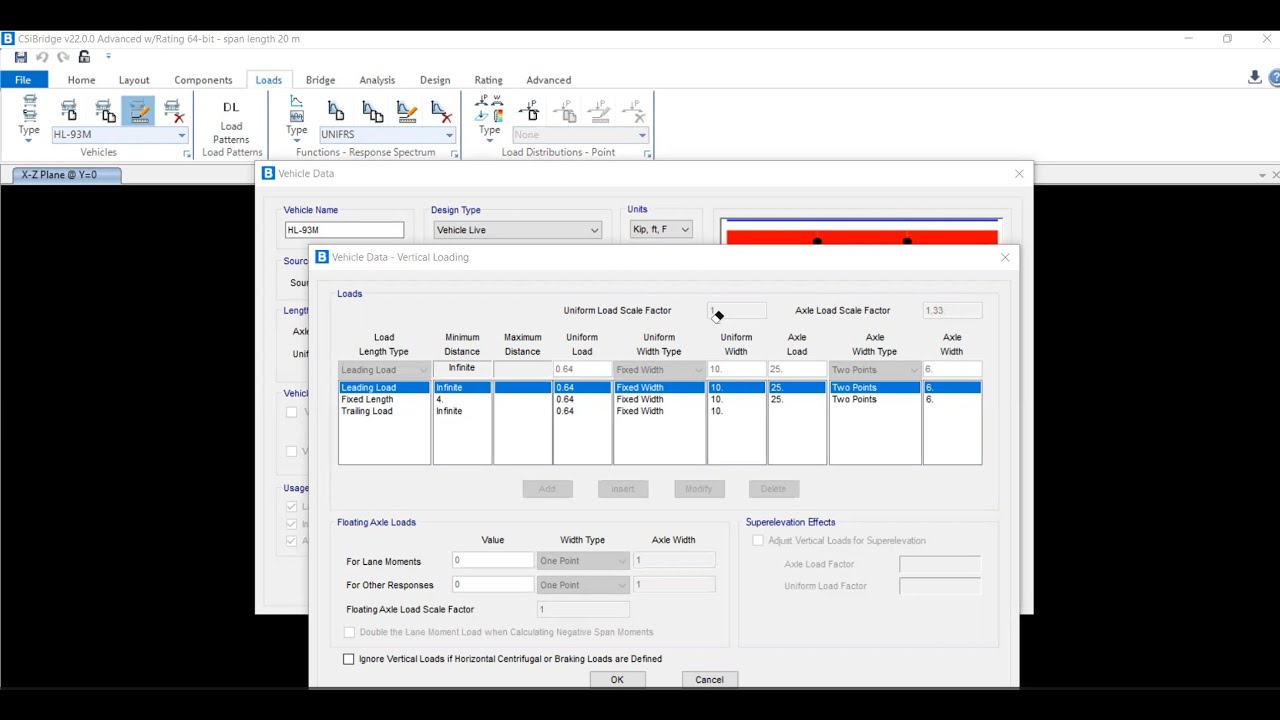The width and height of the screenshot is (1280, 720).
Task: Open the File menu
Action: (23, 80)
